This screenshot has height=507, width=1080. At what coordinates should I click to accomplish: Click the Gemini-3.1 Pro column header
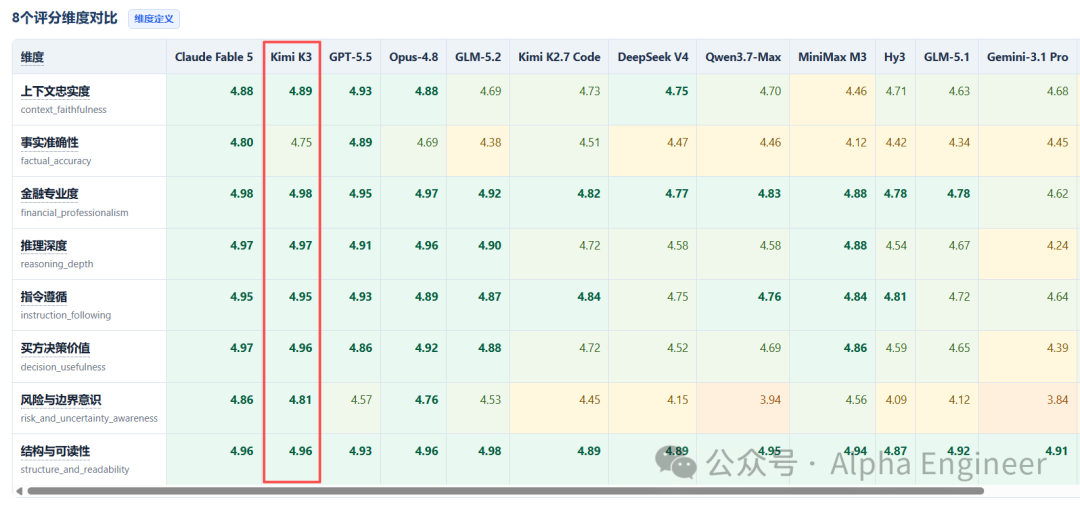(x=1027, y=57)
